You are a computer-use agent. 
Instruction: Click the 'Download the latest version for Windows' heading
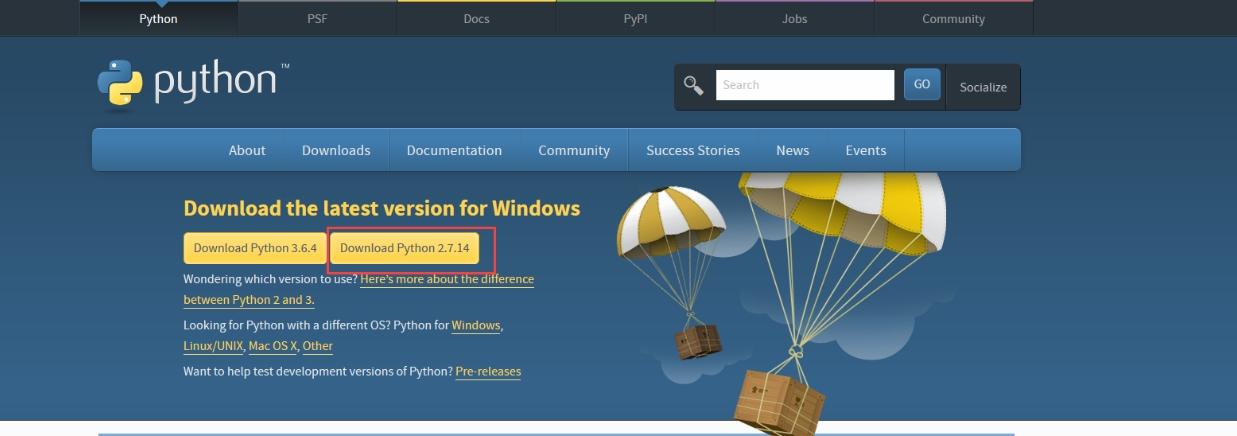382,208
